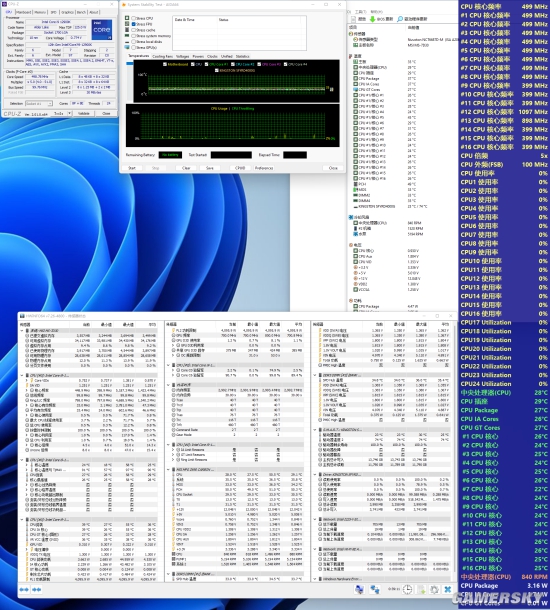This screenshot has height=610, width=550.
Task: Click Start button in stability test
Action: click(x=132, y=168)
